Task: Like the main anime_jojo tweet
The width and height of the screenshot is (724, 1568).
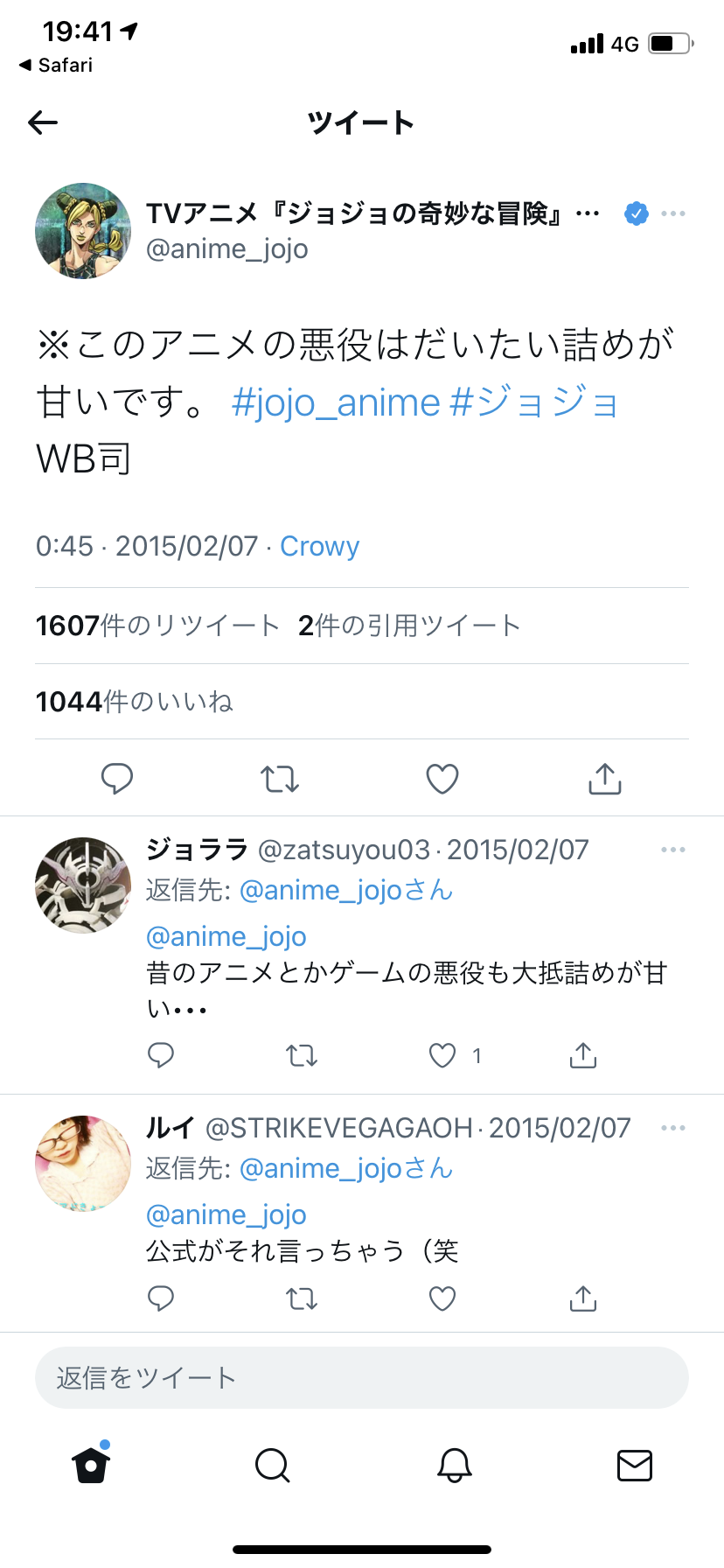Action: tap(442, 778)
